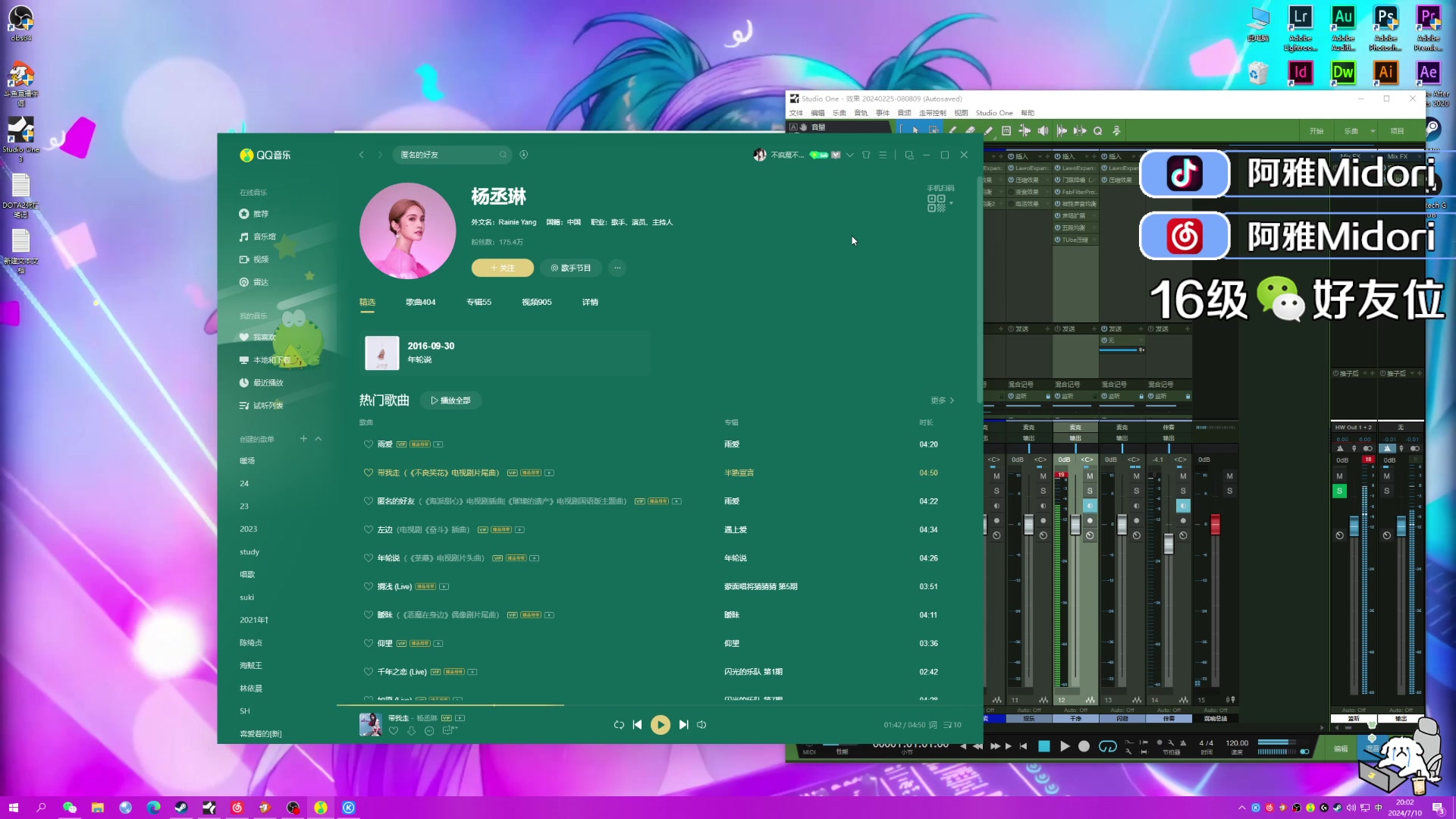Open 音乐馆 in the sidebar
This screenshot has width=1456, height=819.
click(x=258, y=237)
